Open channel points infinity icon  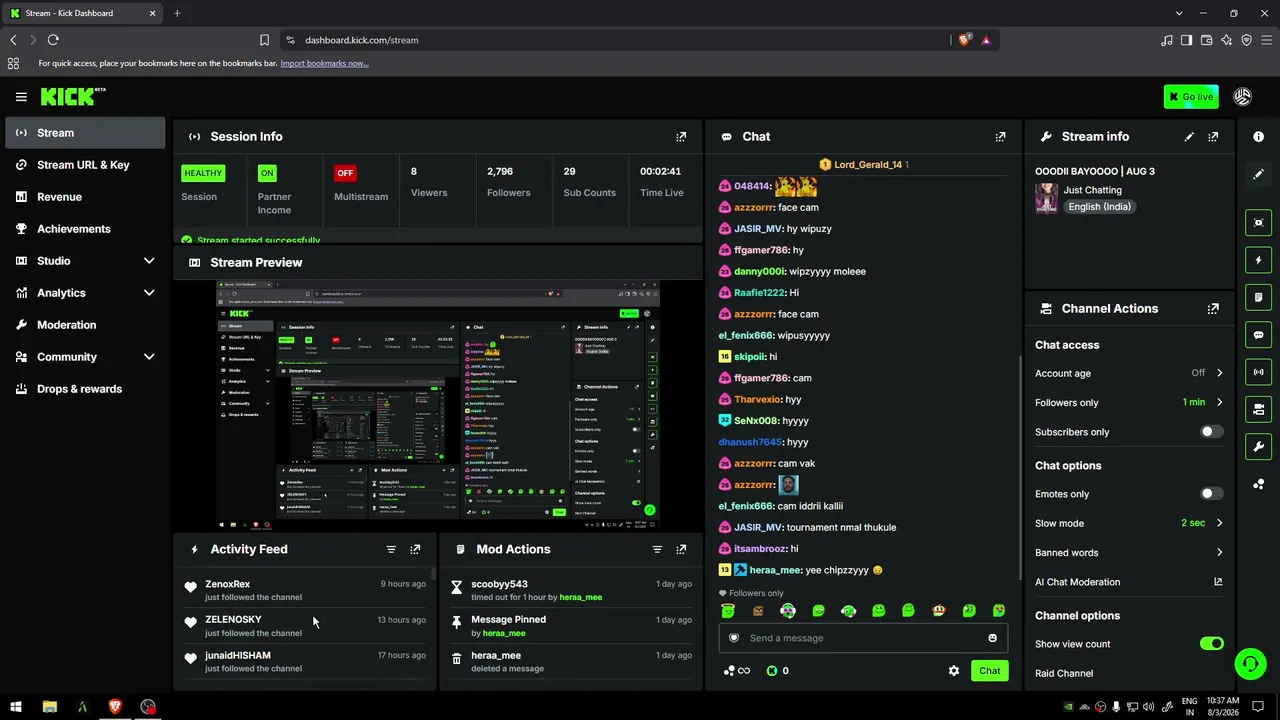[736, 671]
